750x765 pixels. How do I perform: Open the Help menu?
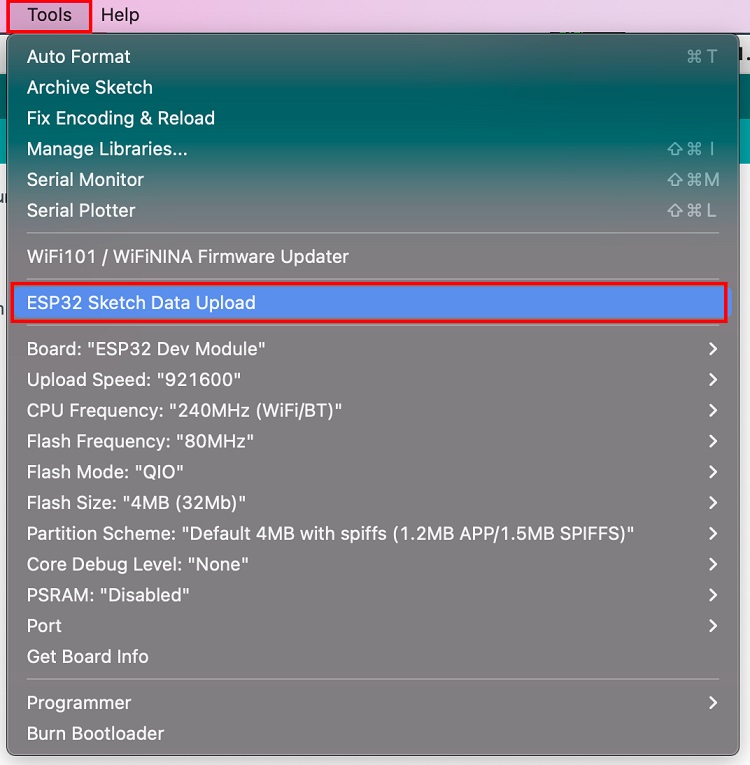point(120,15)
